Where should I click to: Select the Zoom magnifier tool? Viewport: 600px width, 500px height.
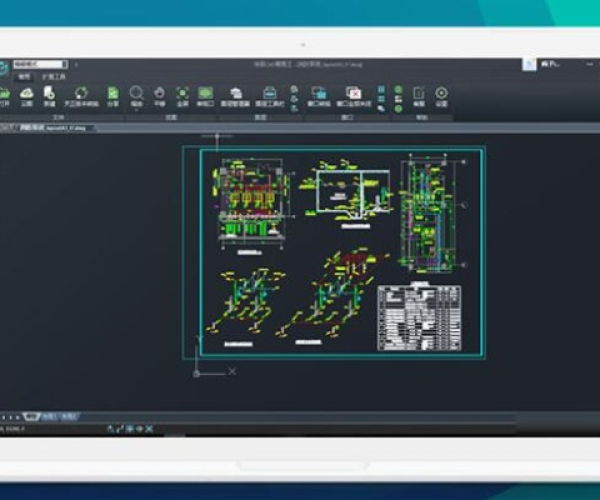pos(136,93)
